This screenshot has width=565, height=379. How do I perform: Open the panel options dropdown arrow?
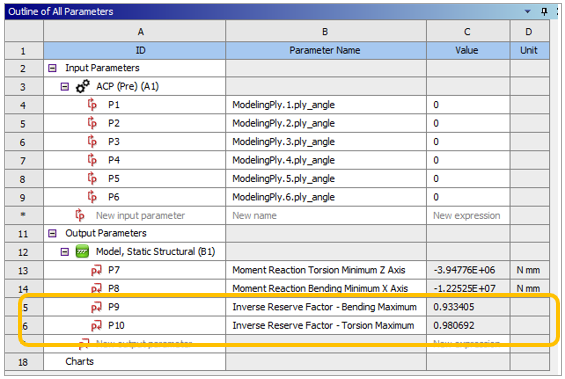tap(528, 12)
